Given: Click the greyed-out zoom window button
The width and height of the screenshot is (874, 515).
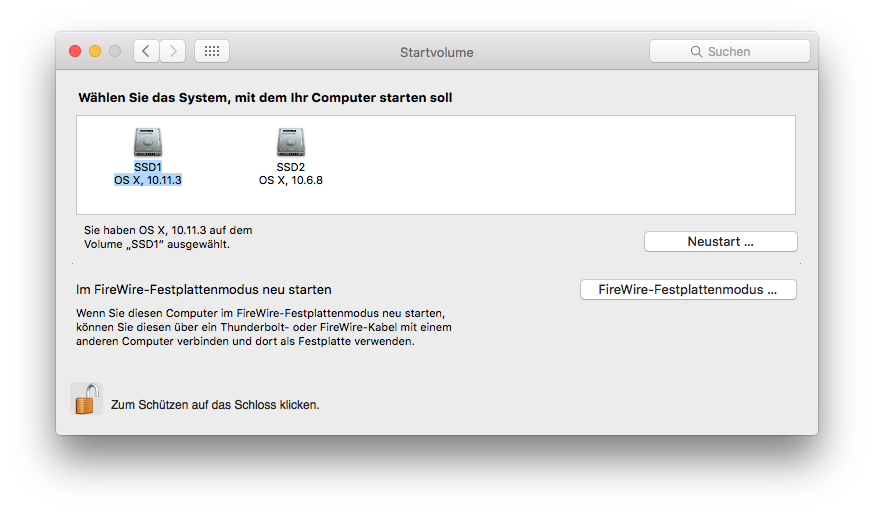Looking at the screenshot, I should (x=115, y=51).
